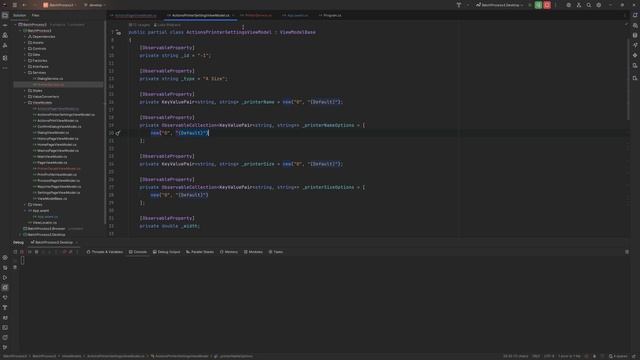Click the green resume debug button

point(538,5)
